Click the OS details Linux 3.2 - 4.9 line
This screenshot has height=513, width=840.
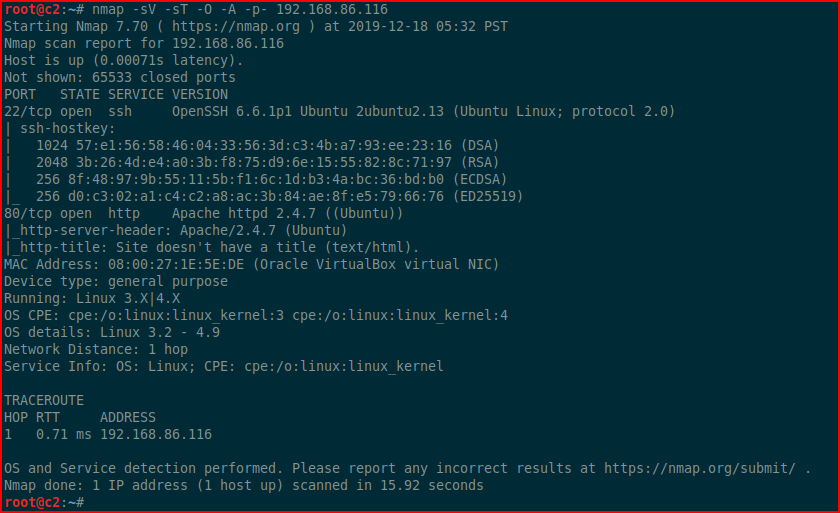pyautogui.click(x=111, y=333)
